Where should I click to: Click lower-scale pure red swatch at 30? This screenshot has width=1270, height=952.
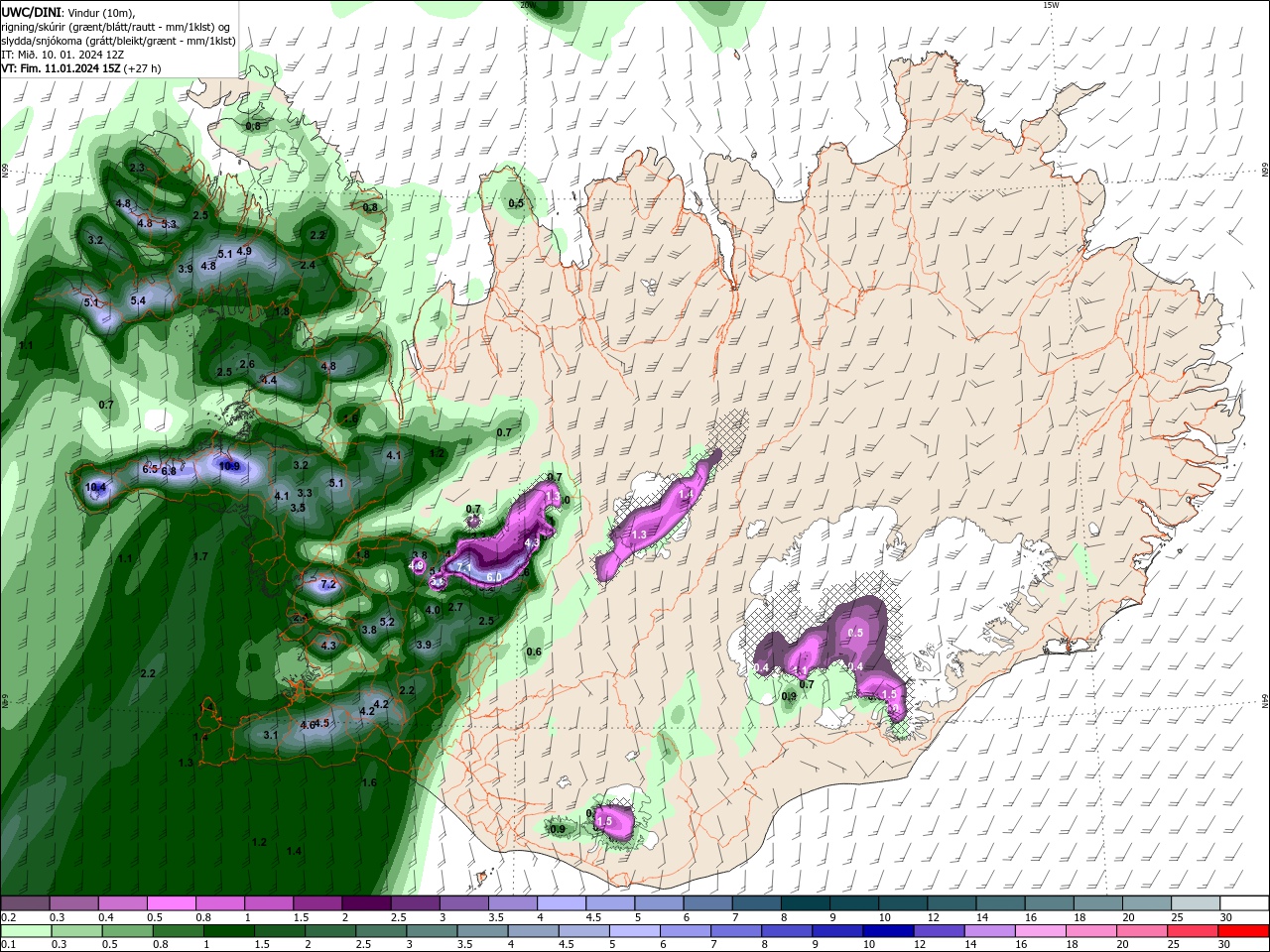click(1244, 931)
